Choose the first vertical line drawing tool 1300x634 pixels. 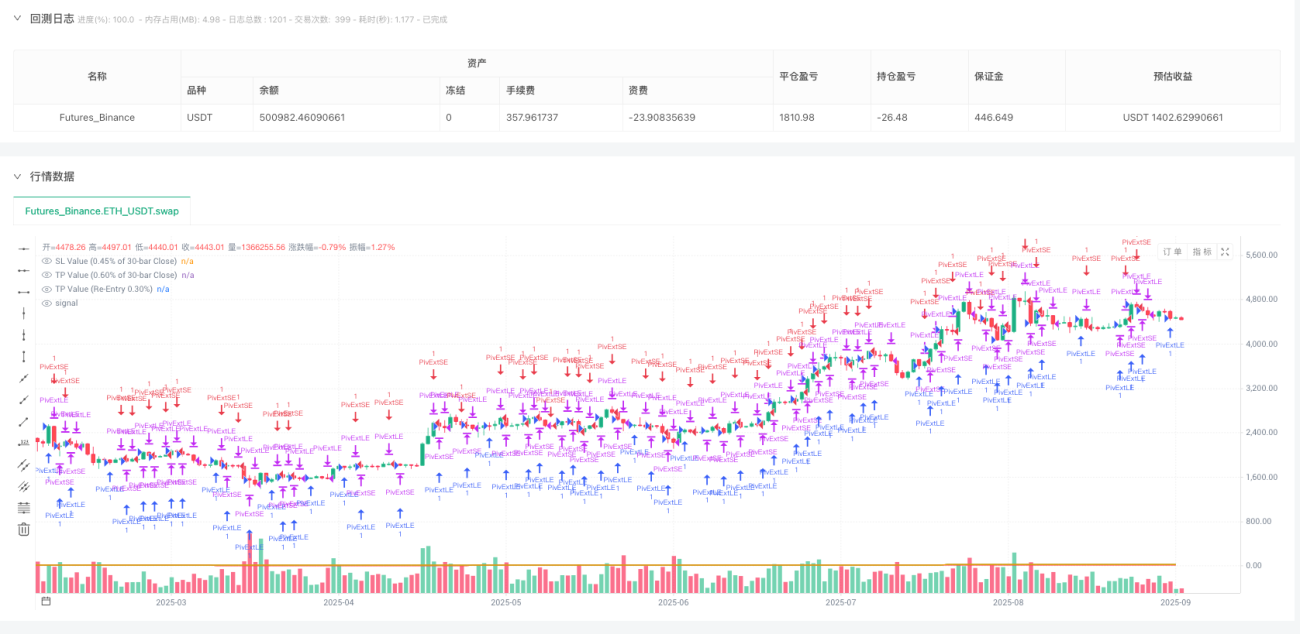[24, 313]
